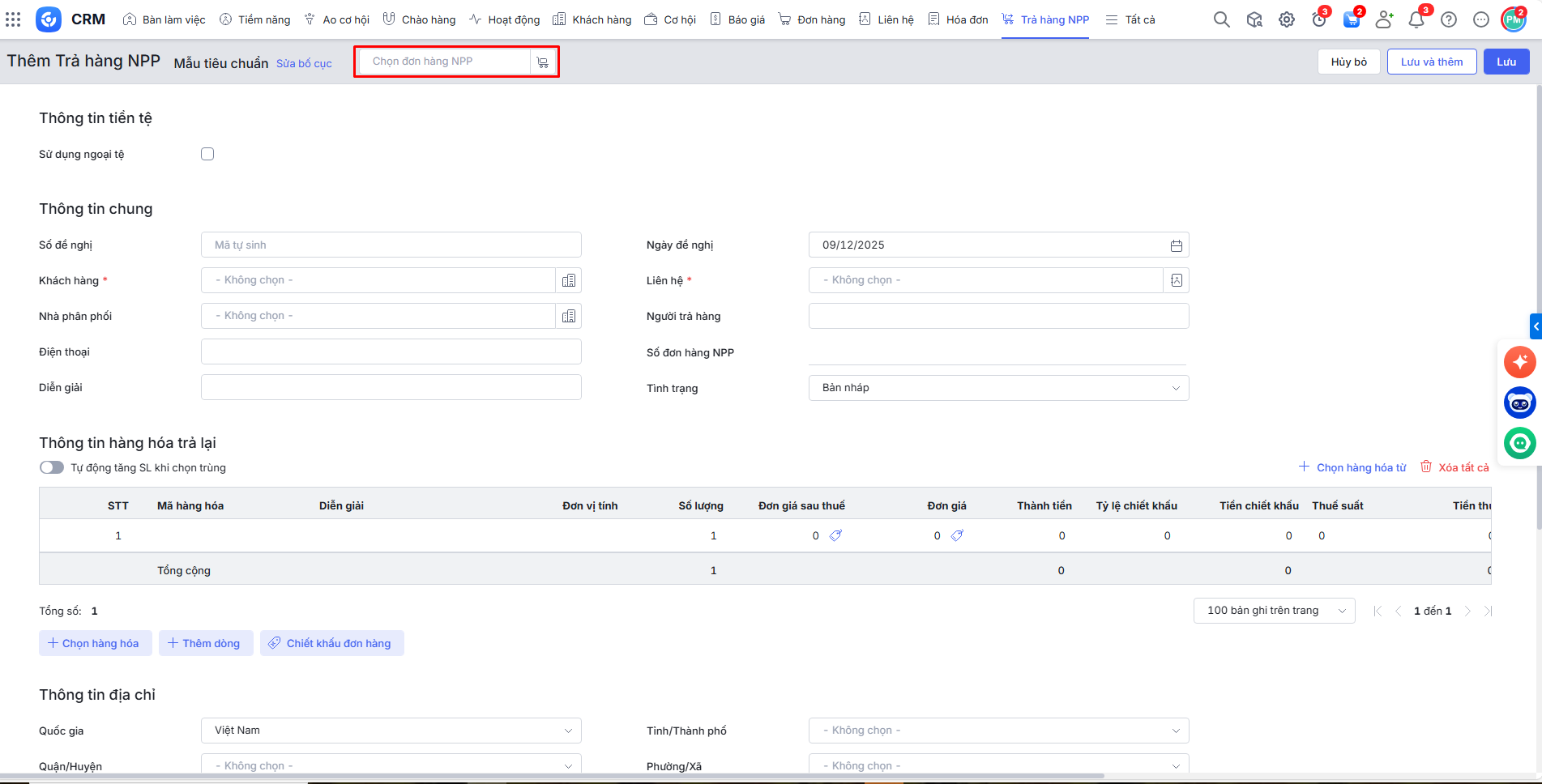The image size is (1542, 784).
Task: Click the Khách hàng lookup icon
Action: click(569, 280)
